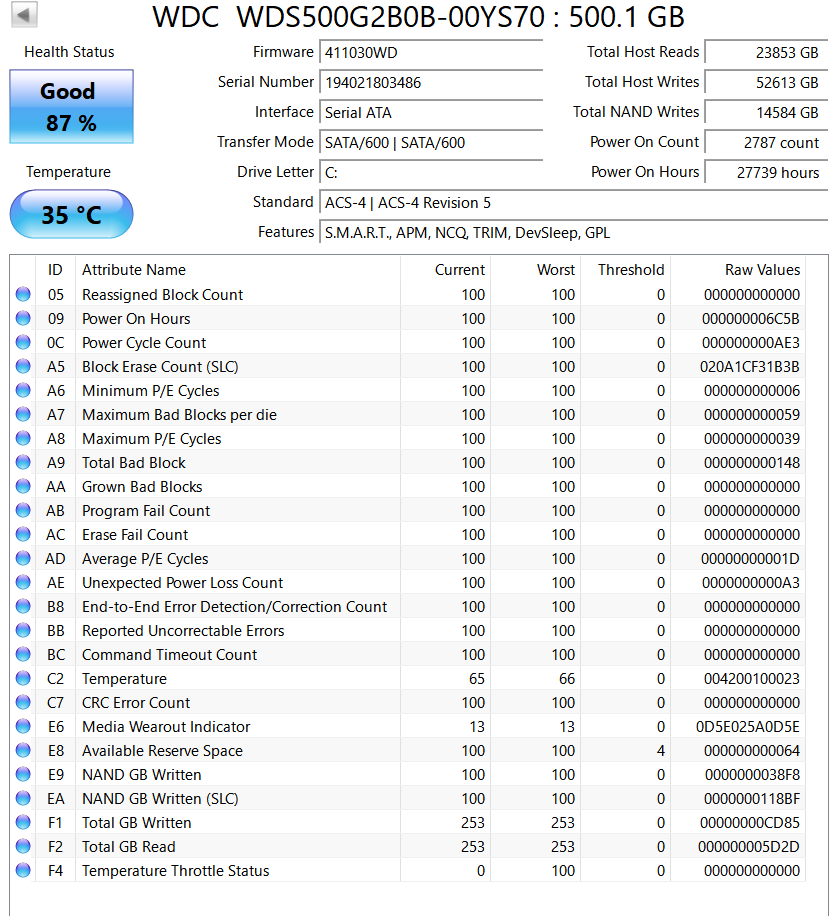This screenshot has height=916, width=836.
Task: Select the Total GB Written attribute name
Action: pos(137,823)
